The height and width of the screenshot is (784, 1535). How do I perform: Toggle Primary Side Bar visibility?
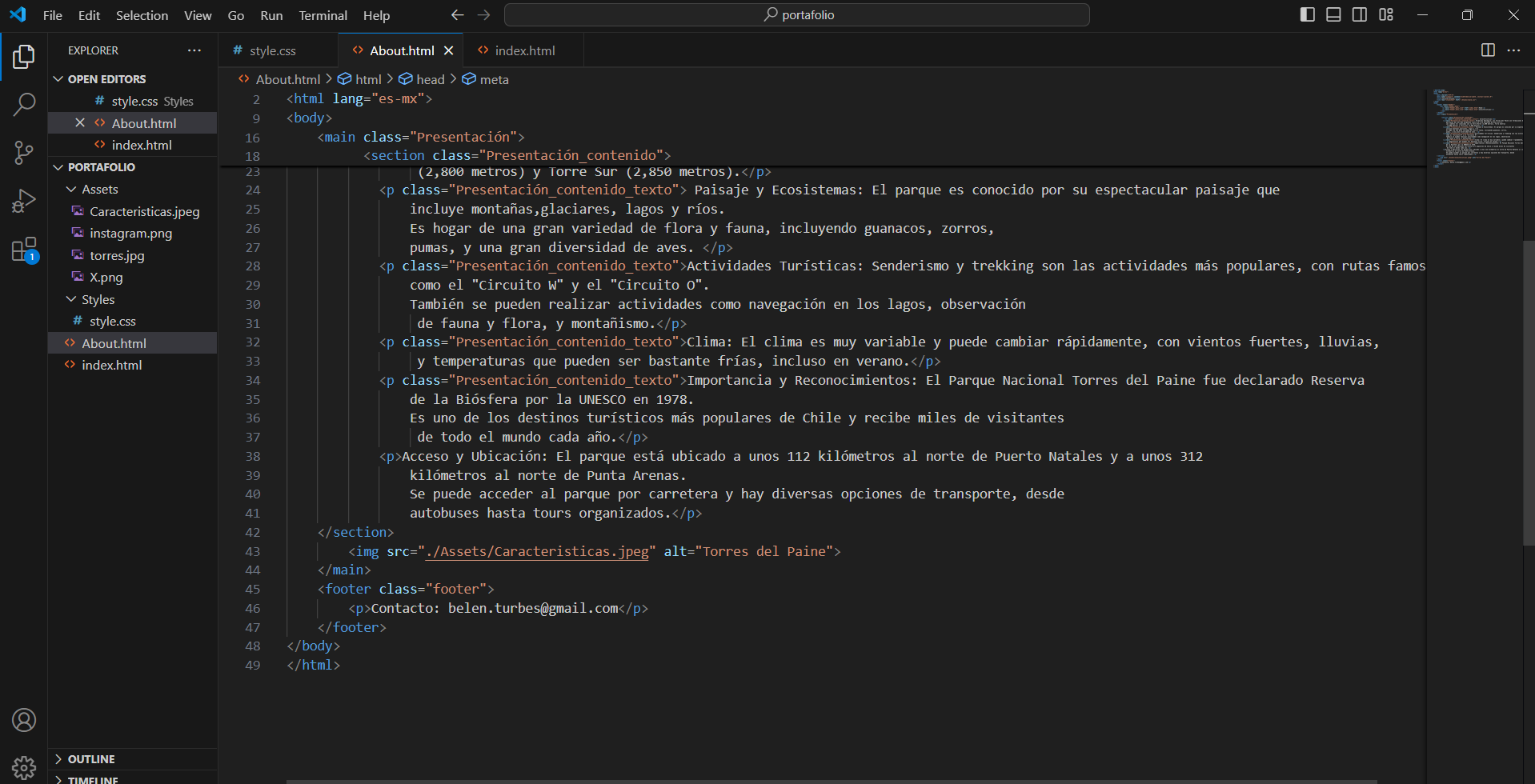(1308, 14)
